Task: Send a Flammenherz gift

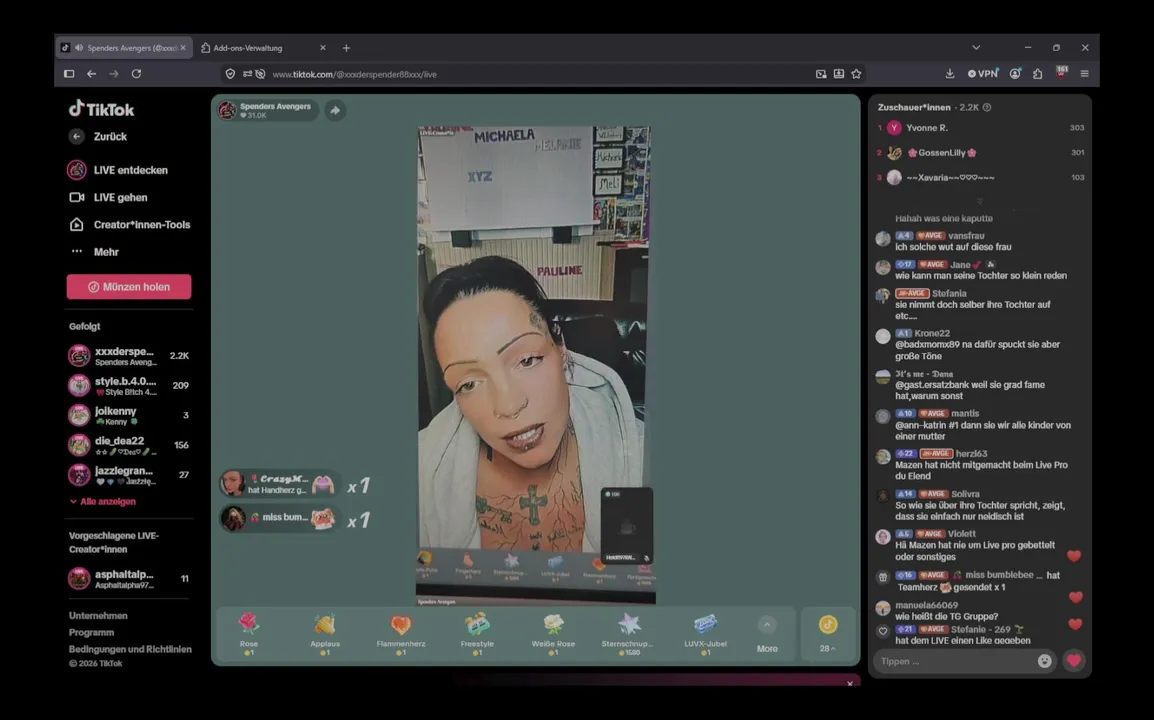Action: [401, 634]
